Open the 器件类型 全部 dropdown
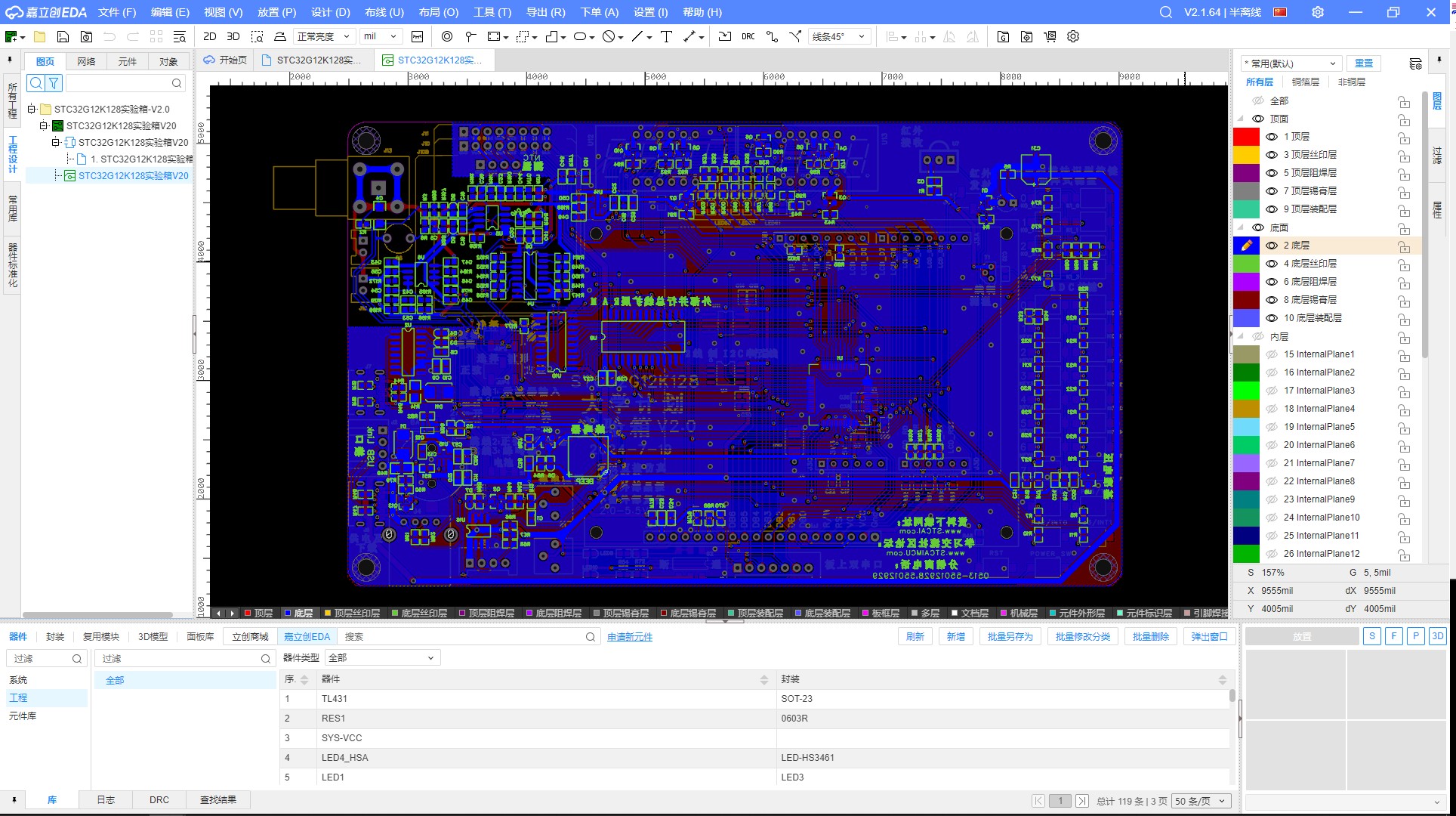The width and height of the screenshot is (1456, 816). [x=382, y=658]
